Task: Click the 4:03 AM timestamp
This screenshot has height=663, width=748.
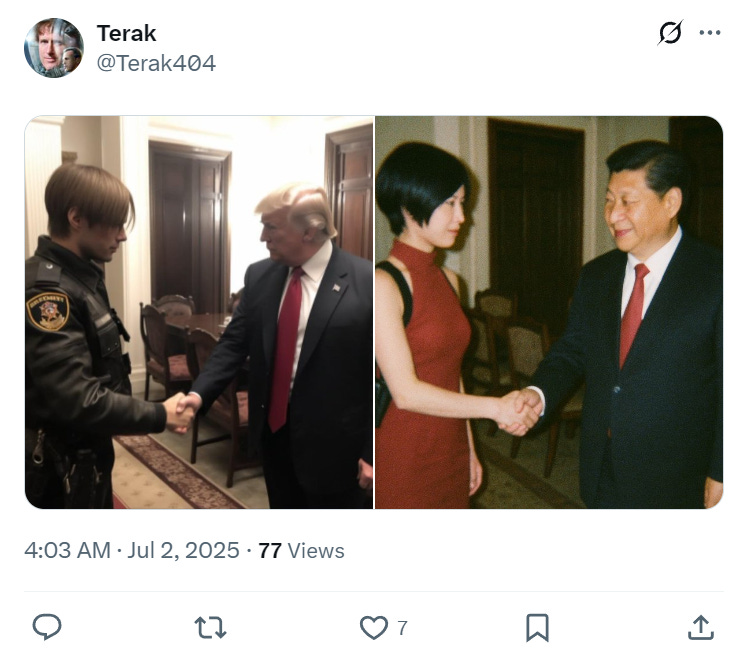Action: tap(67, 550)
